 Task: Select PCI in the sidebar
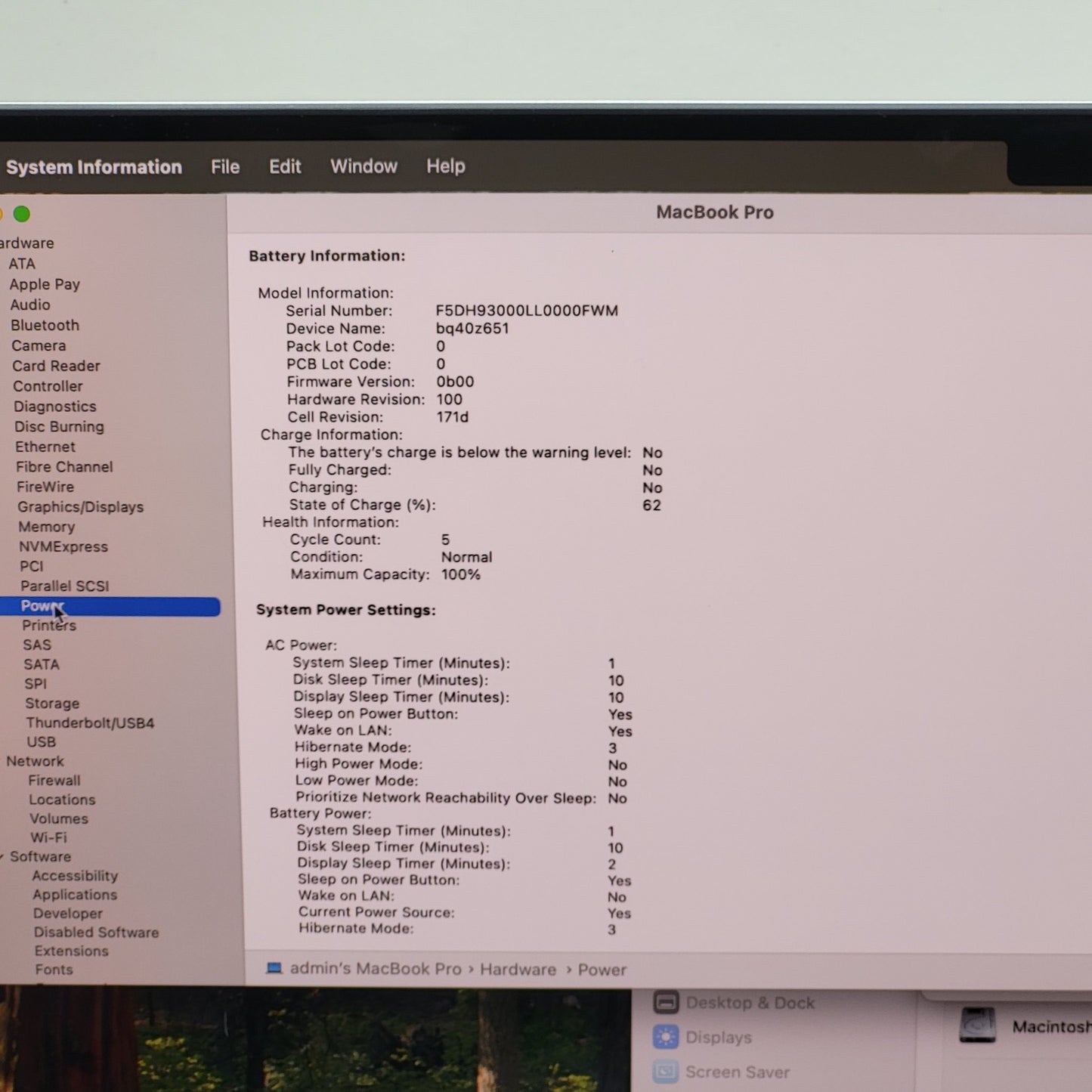tap(32, 566)
